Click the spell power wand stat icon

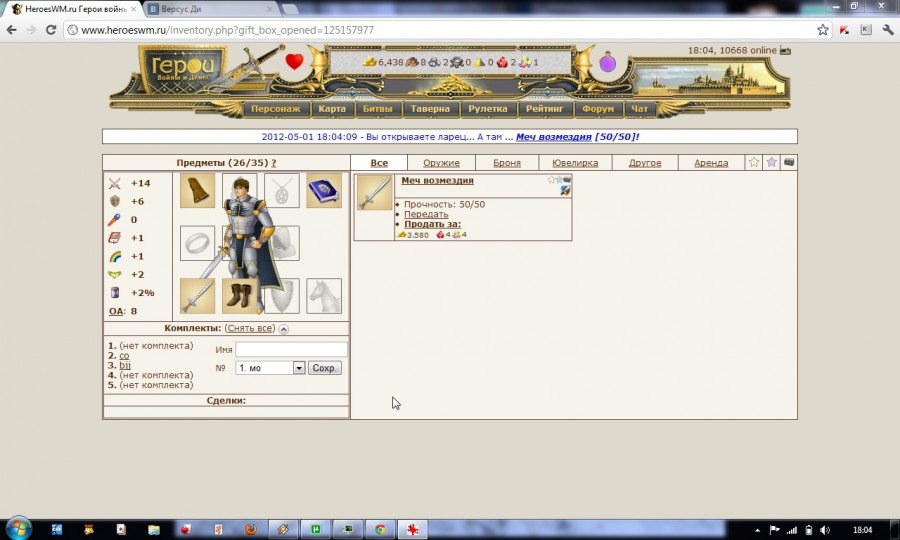[115, 220]
